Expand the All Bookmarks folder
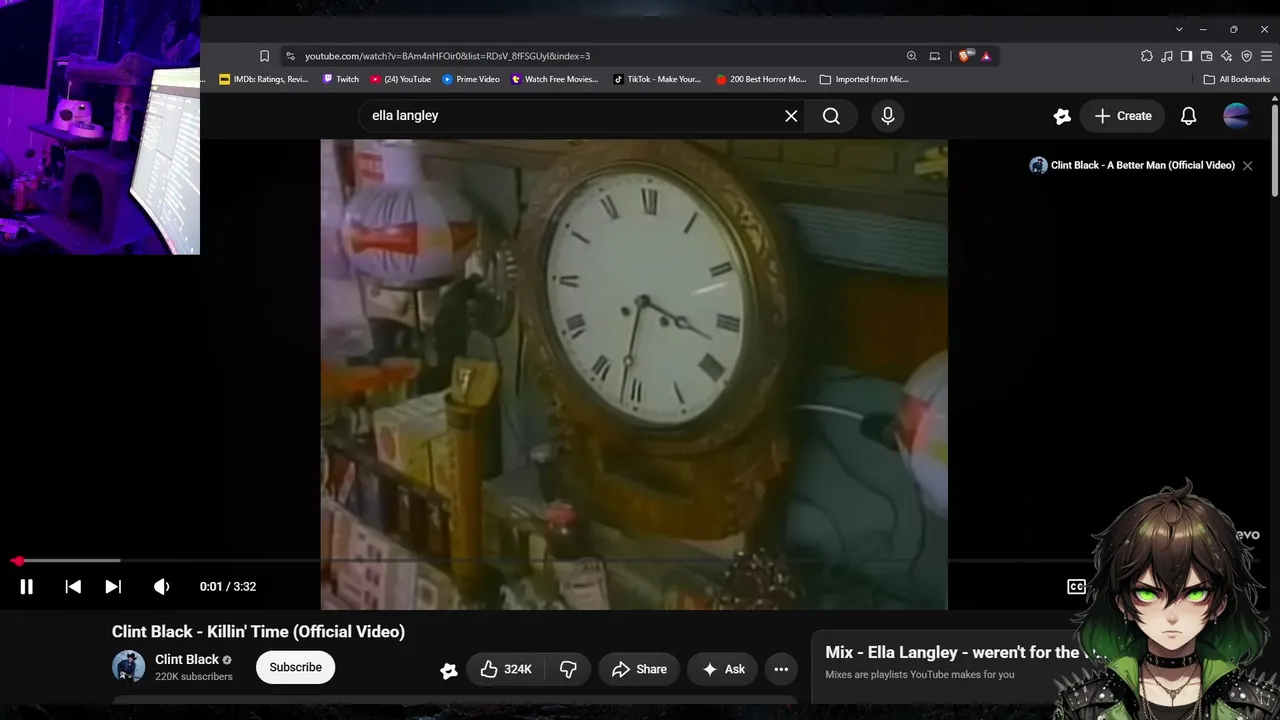This screenshot has width=1280, height=720. (x=1237, y=79)
